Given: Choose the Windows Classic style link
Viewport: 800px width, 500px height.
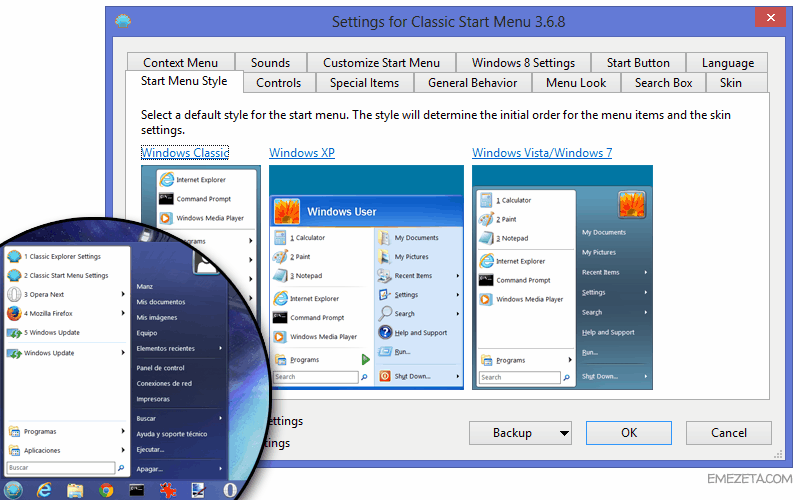Looking at the screenshot, I should [x=185, y=153].
